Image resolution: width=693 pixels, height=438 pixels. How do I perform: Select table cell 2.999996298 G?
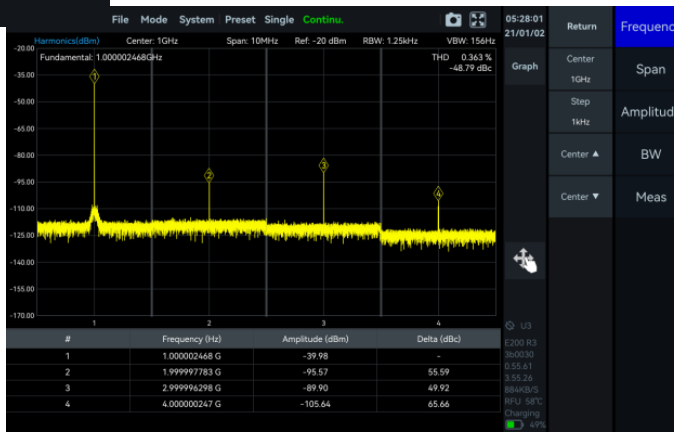tap(191, 388)
